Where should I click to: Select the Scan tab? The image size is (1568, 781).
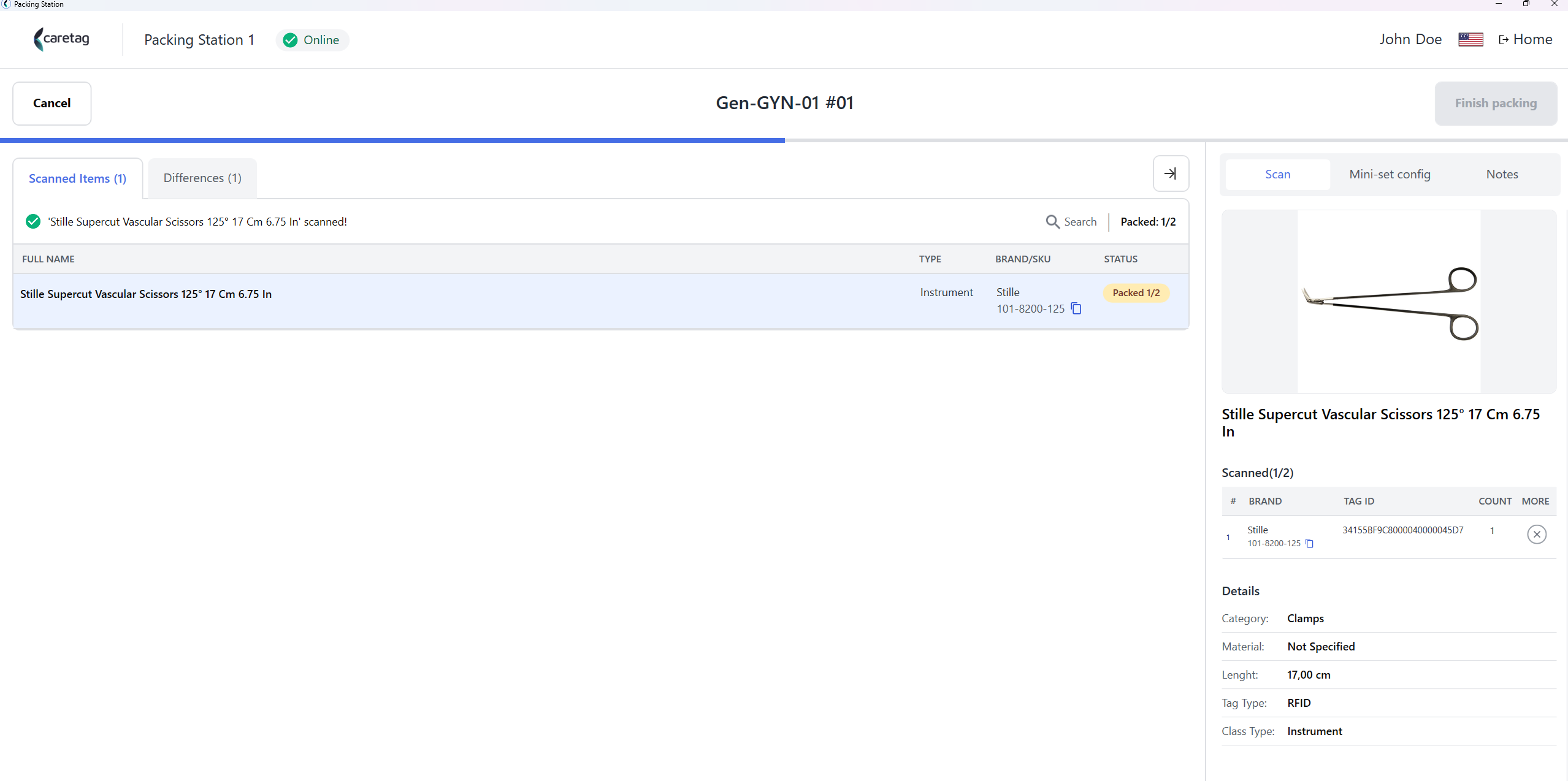[1277, 174]
